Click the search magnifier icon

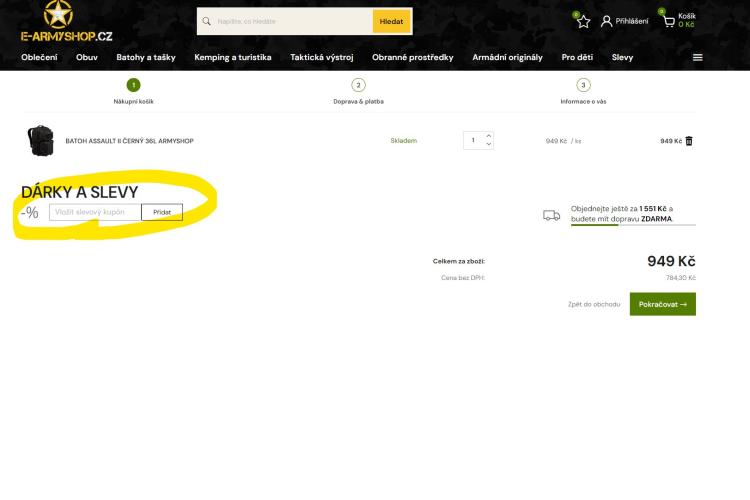click(x=206, y=21)
